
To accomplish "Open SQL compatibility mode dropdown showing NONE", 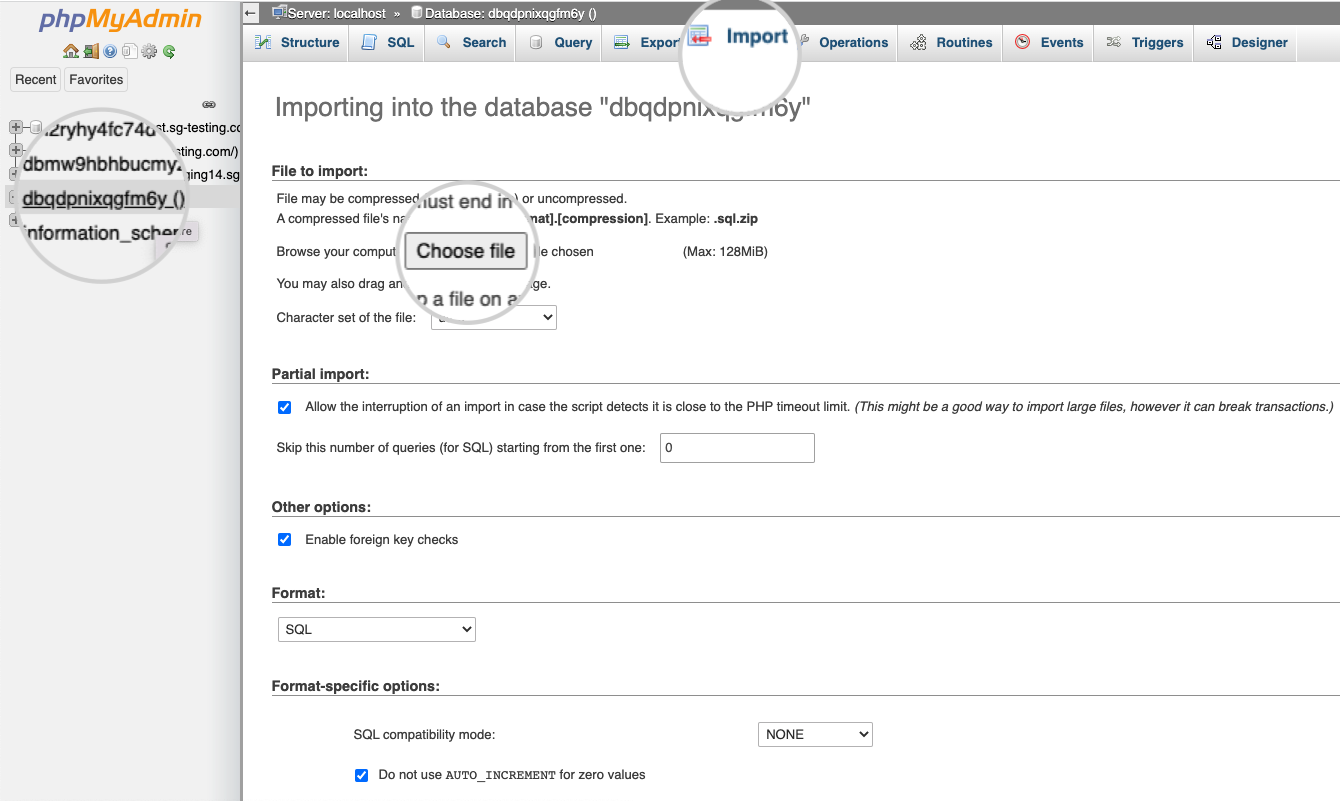I will (x=815, y=734).
